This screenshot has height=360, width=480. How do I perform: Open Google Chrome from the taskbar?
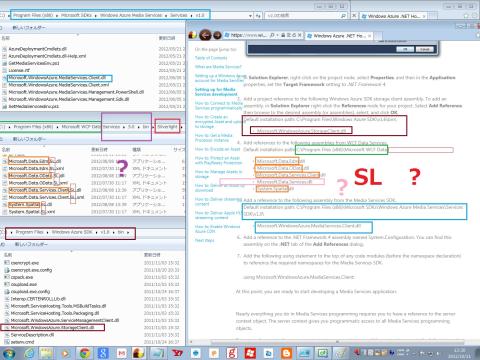click(x=84, y=353)
